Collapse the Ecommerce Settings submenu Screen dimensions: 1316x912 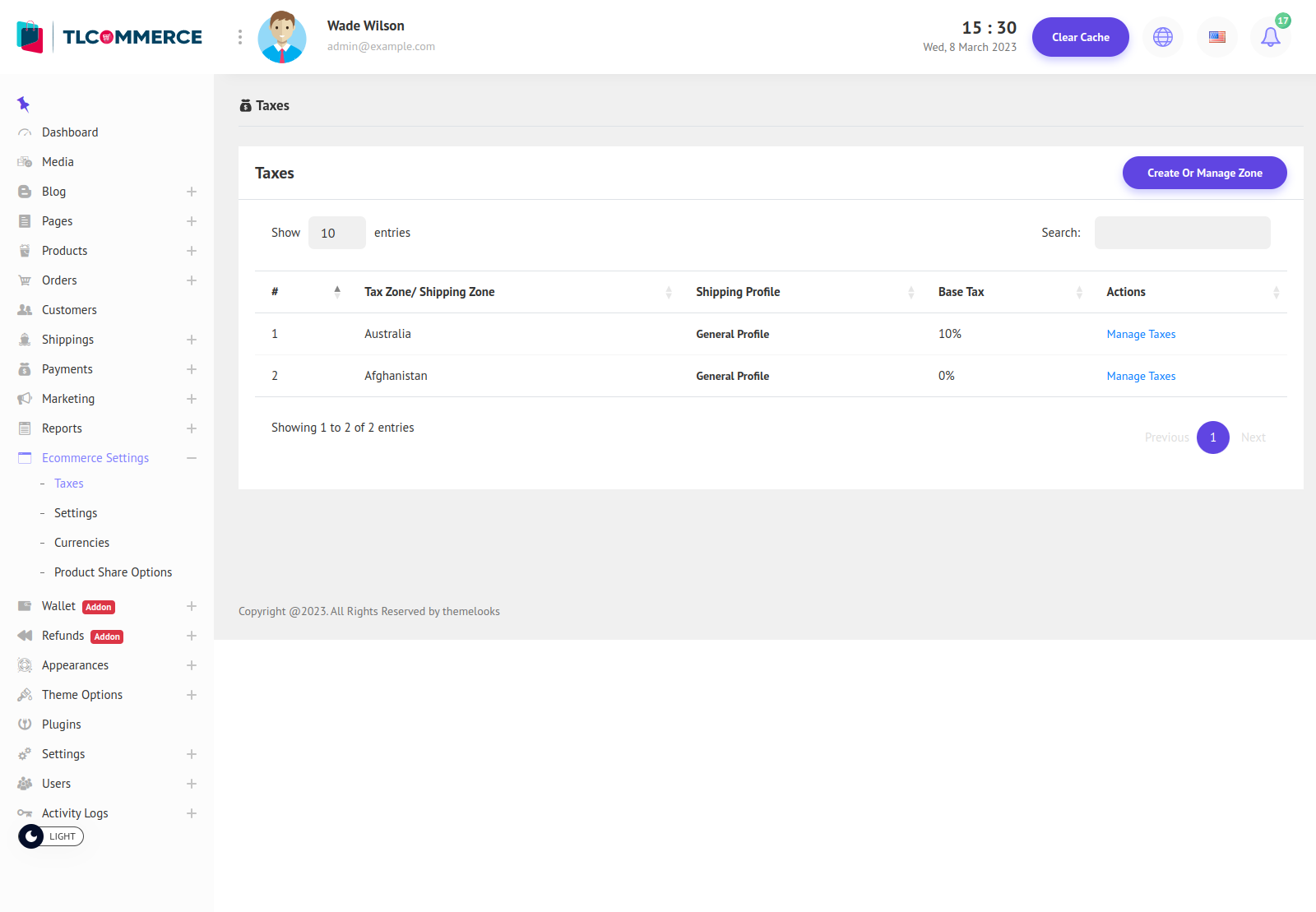pos(192,458)
